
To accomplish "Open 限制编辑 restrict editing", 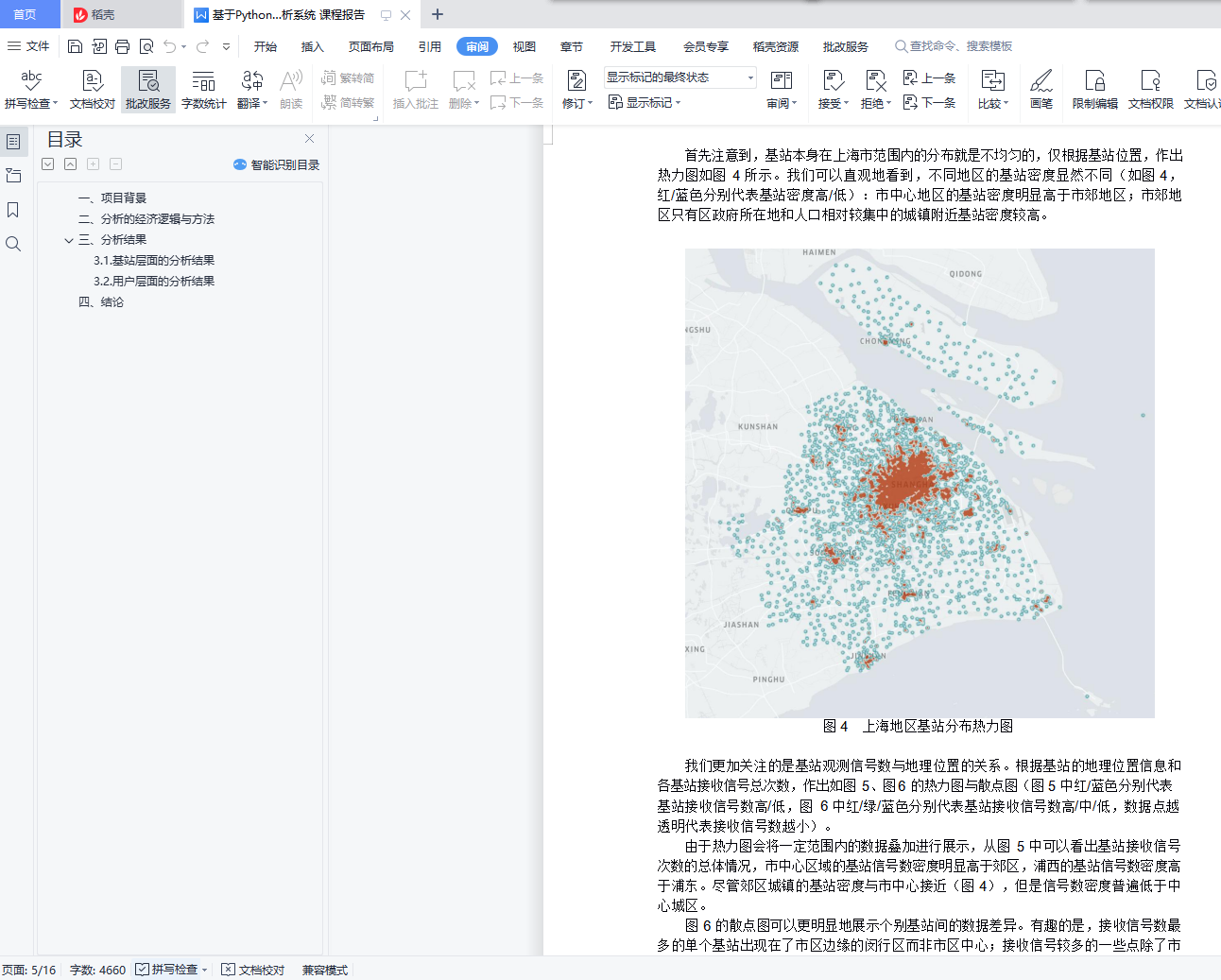I will click(1094, 90).
